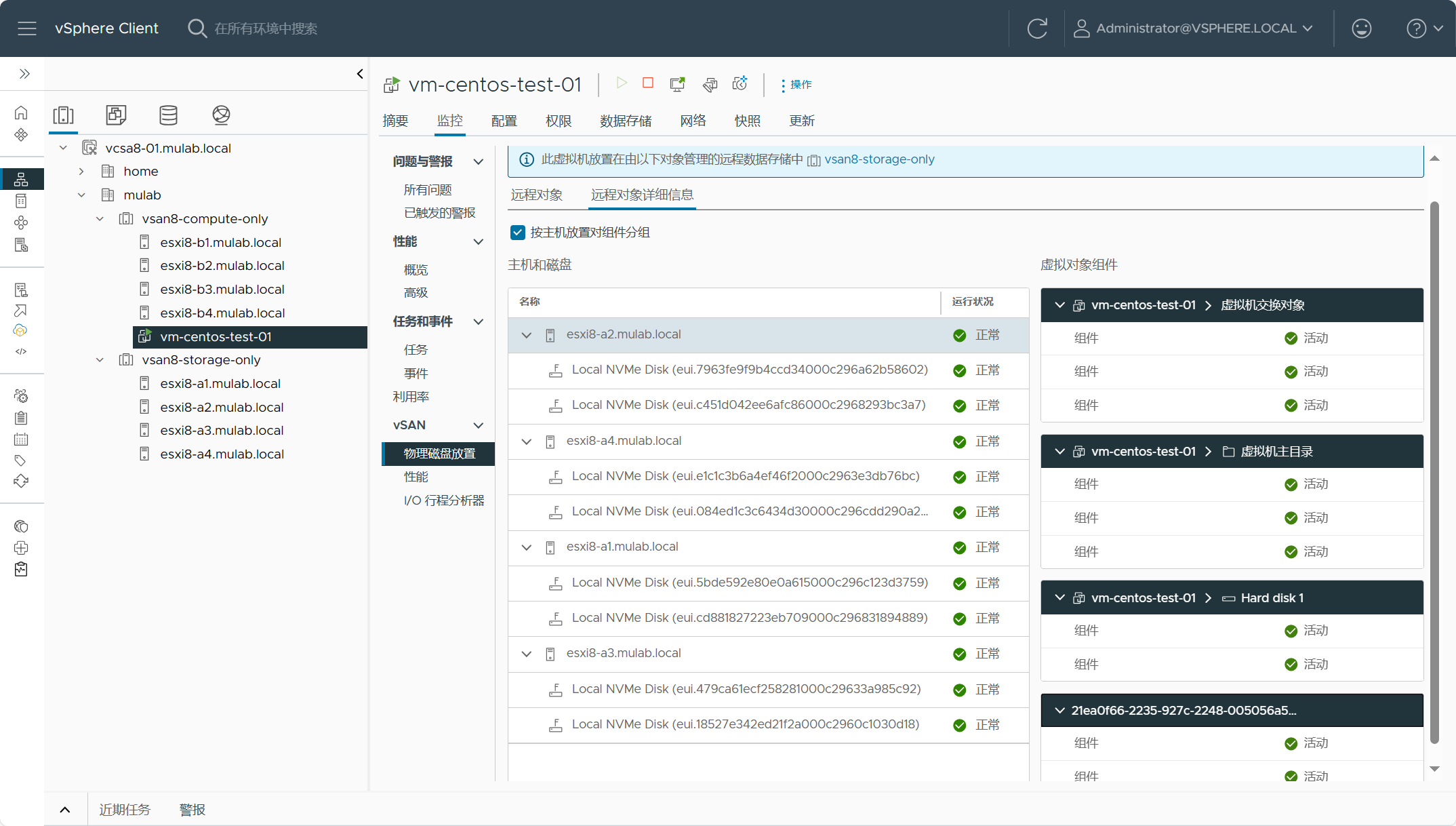Screen dimensions: 1456x826
Task: Follow the vsan8-storage-only datastore link
Action: 879,159
